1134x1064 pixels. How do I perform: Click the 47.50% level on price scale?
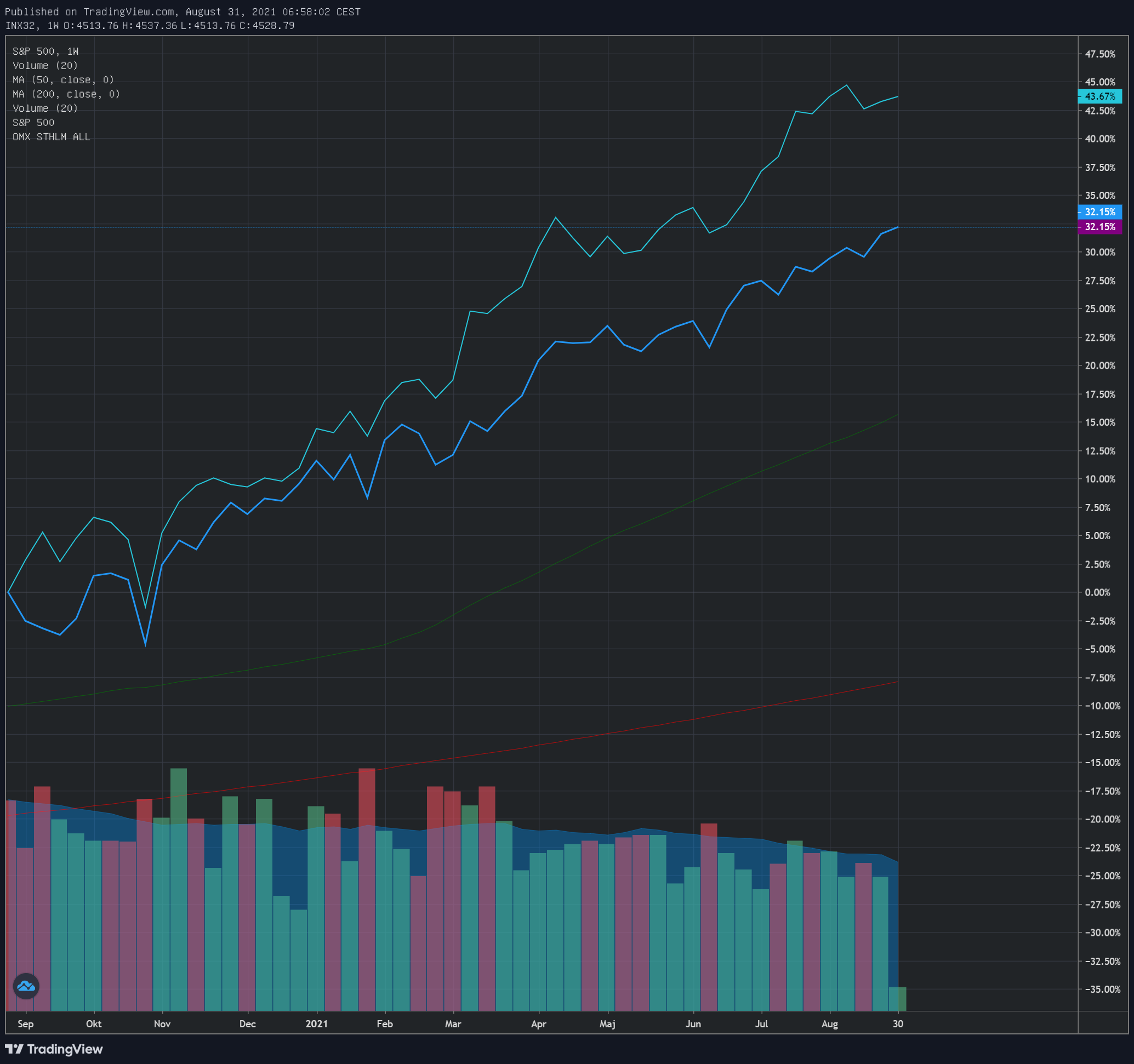click(1100, 54)
